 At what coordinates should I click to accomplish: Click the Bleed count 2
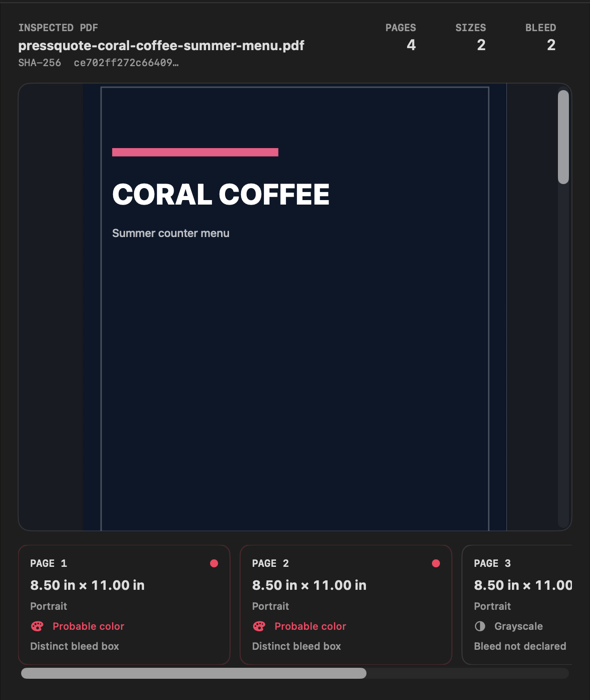pyautogui.click(x=551, y=45)
